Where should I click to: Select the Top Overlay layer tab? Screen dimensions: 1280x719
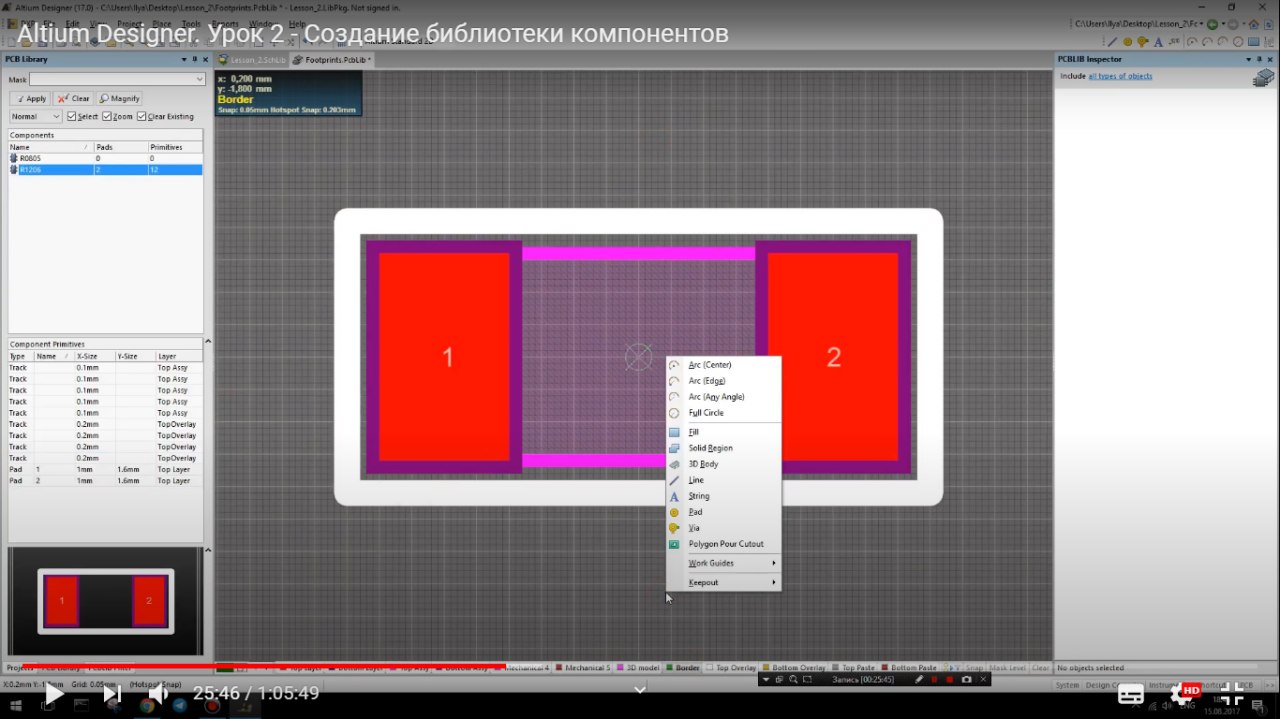click(x=731, y=667)
